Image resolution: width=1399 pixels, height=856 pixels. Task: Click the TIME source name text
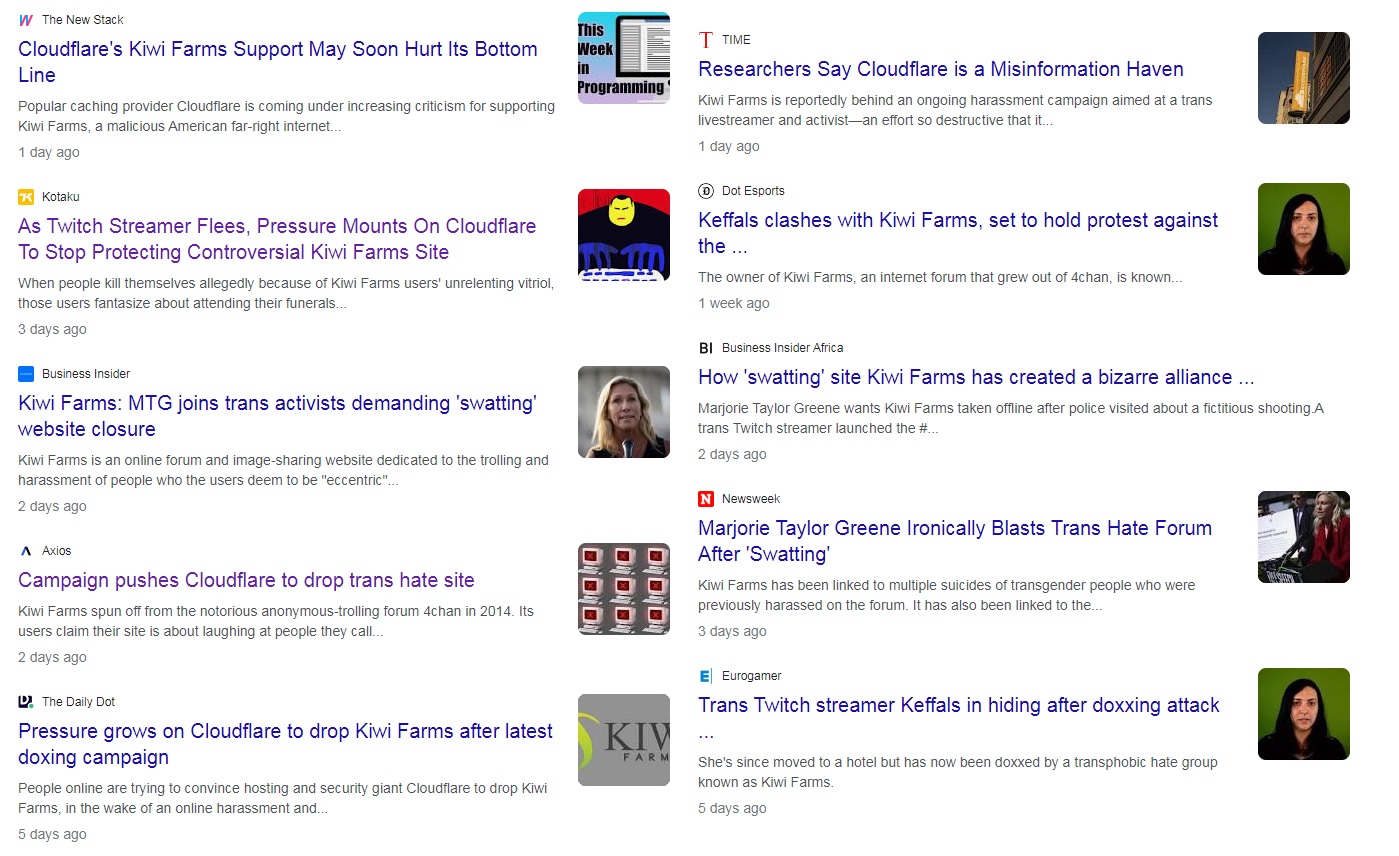(736, 40)
